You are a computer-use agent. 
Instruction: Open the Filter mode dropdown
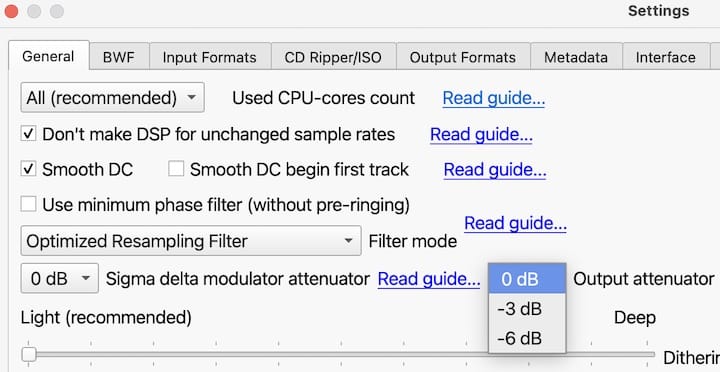191,241
